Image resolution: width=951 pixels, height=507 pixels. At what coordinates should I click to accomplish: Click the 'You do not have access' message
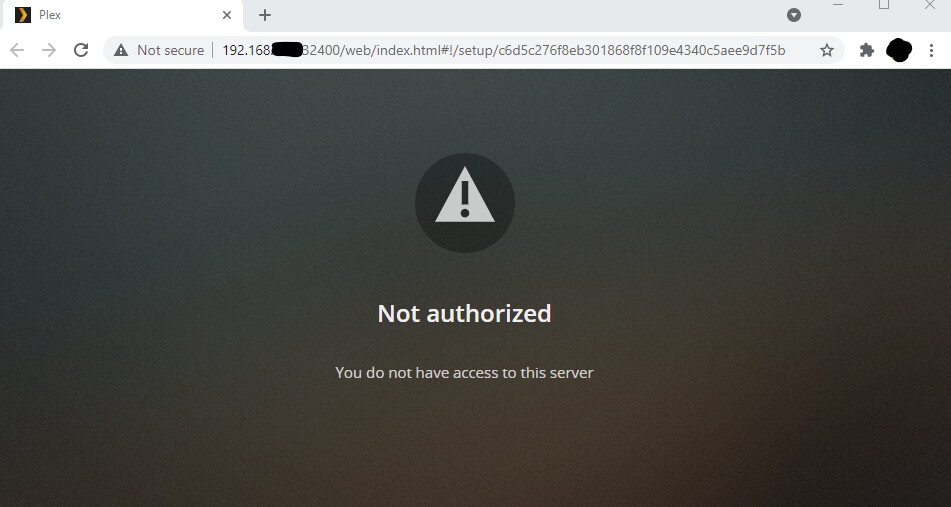(465, 372)
